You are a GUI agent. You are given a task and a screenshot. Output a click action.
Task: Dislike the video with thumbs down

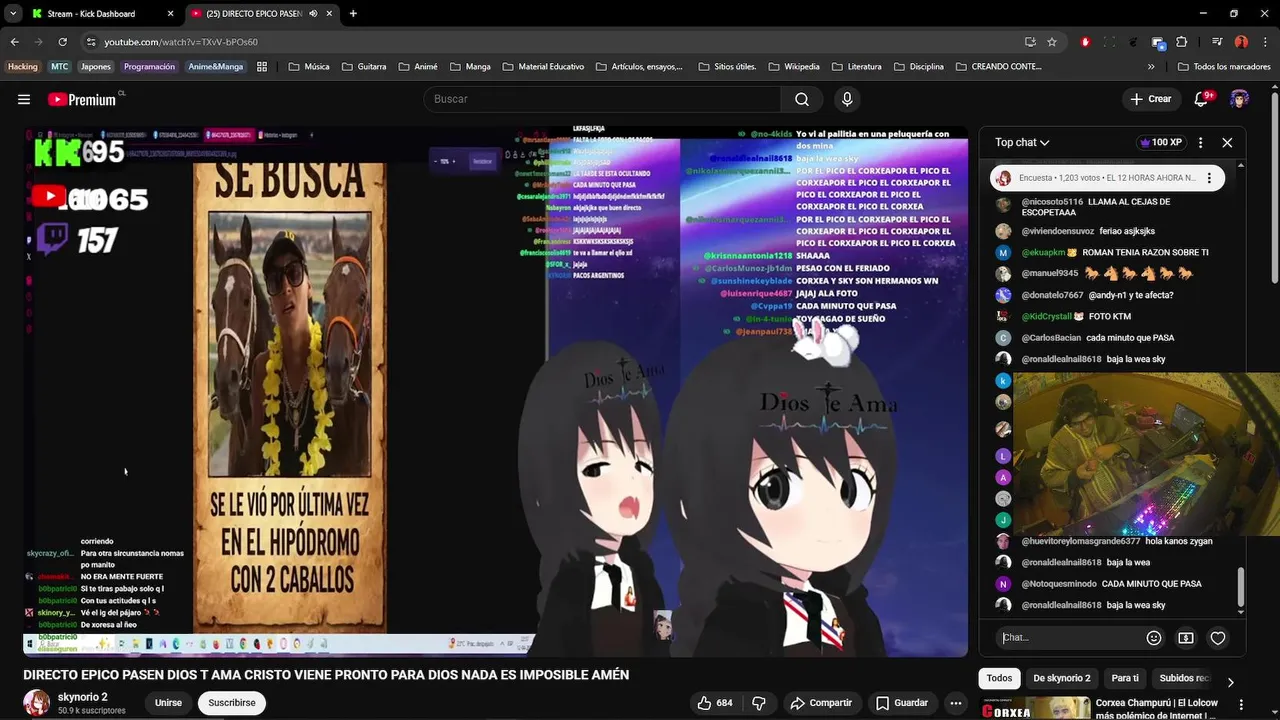point(759,703)
